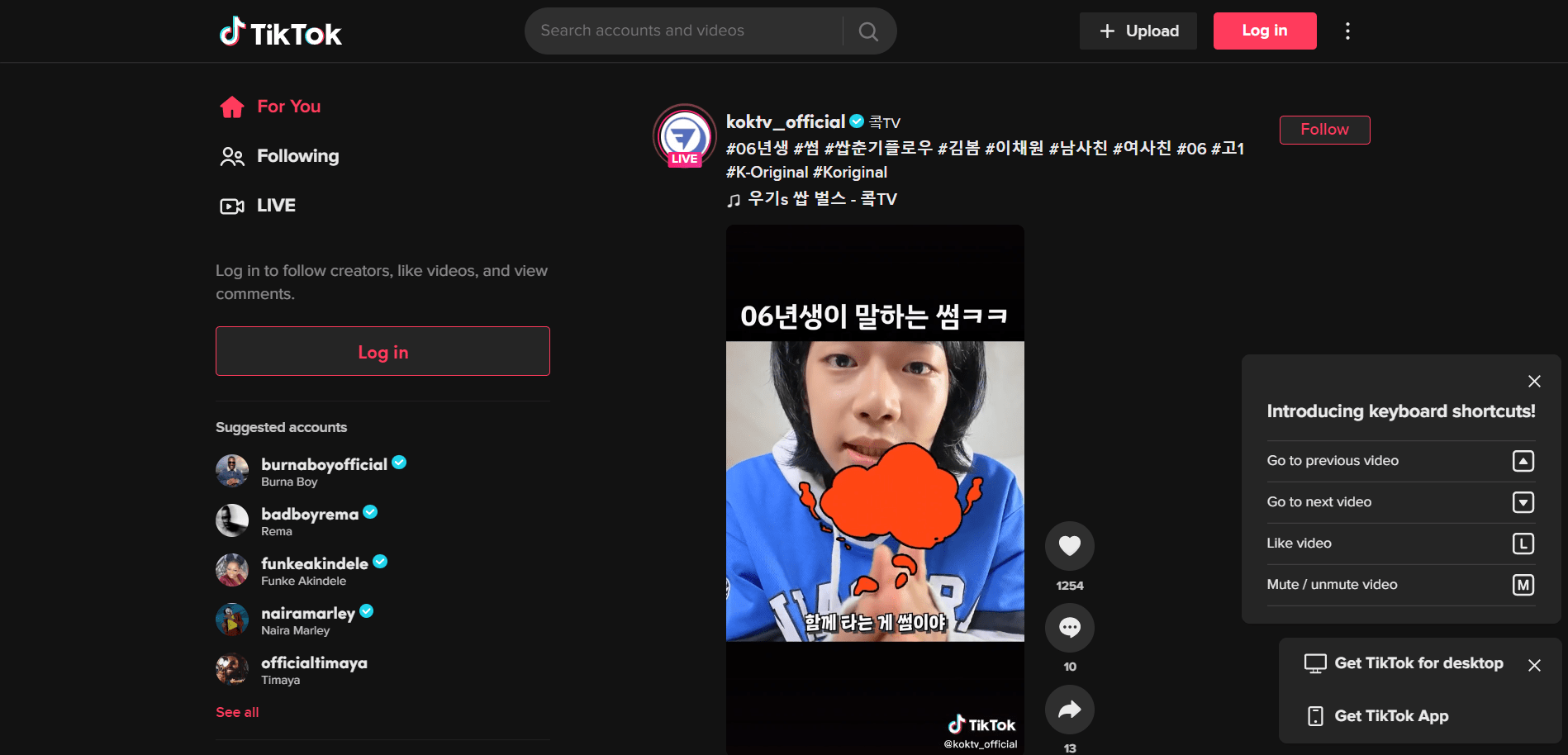Screen dimensions: 1568x755
Task: Open the #06년생 hashtag
Action: click(757, 148)
